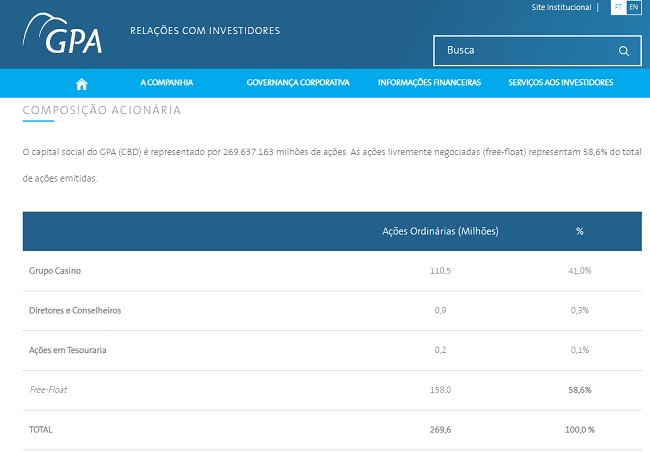Select the Free-Float row label
Viewport: 650px width, 452px height.
coord(48,390)
